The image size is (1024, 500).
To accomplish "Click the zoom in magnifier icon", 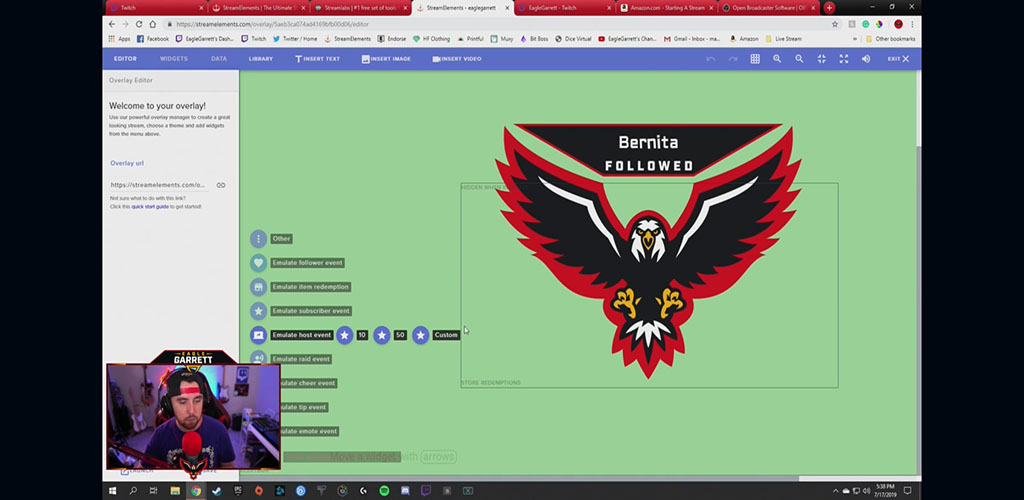I will pos(777,59).
